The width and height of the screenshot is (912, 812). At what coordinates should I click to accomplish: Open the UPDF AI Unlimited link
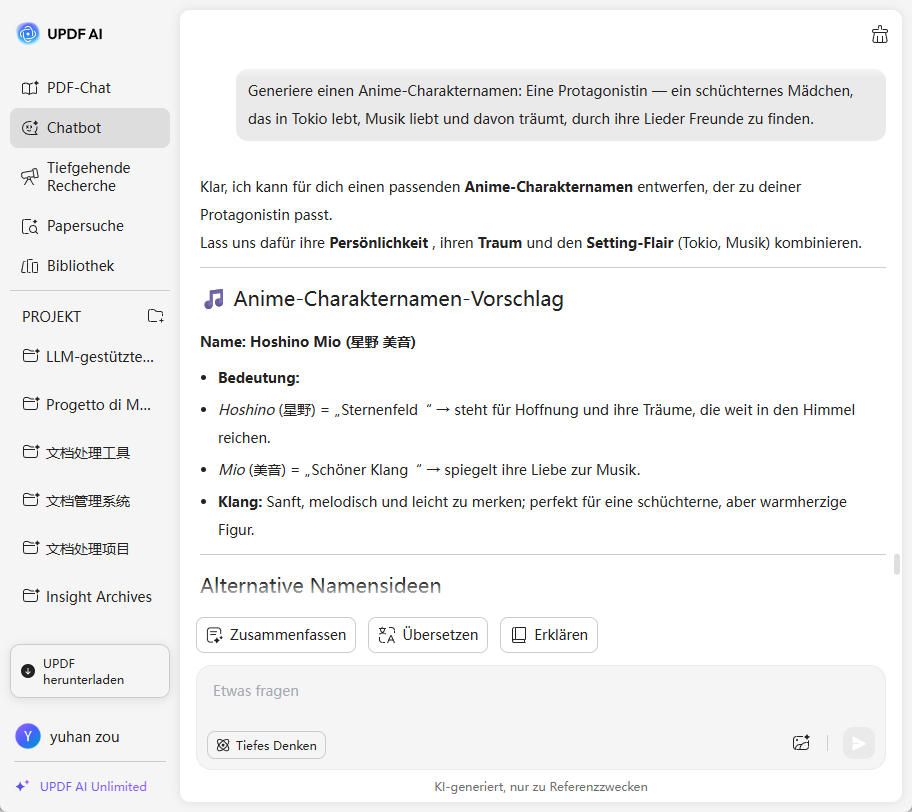click(93, 786)
